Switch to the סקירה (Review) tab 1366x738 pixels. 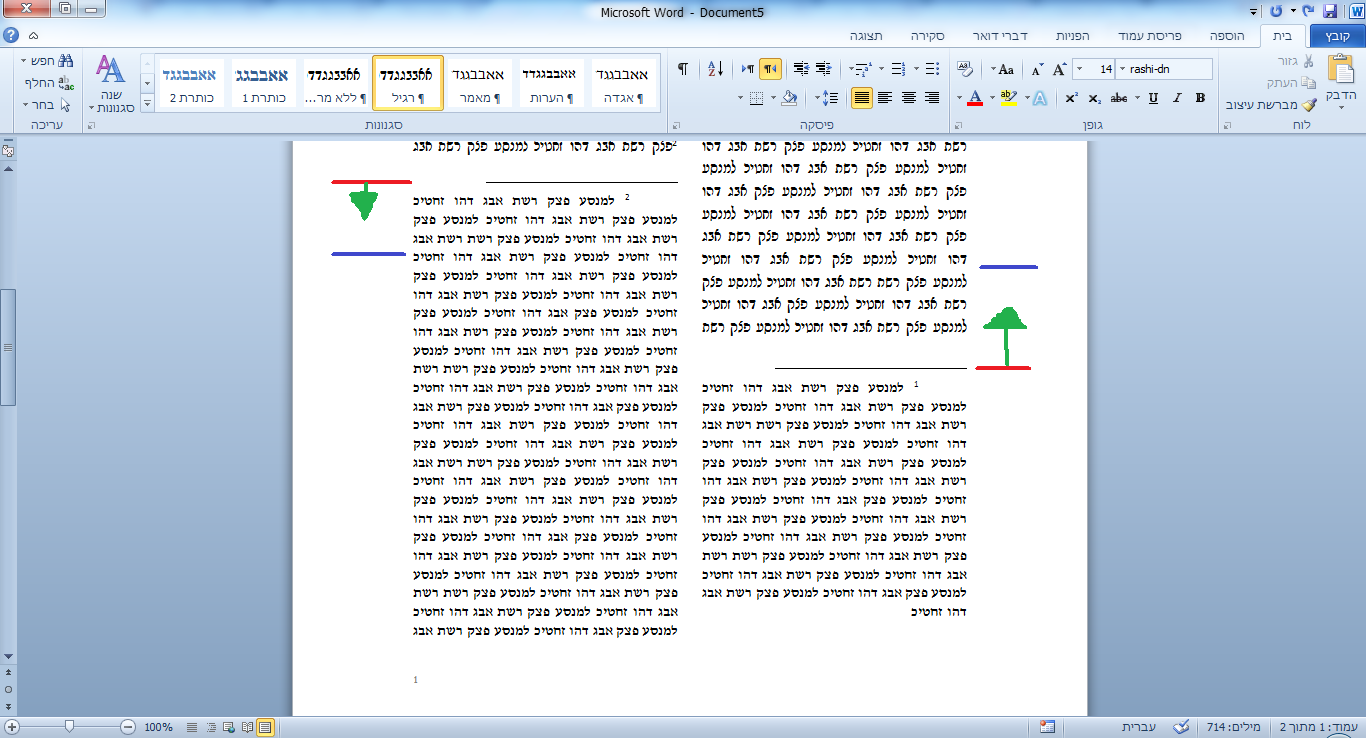point(927,36)
